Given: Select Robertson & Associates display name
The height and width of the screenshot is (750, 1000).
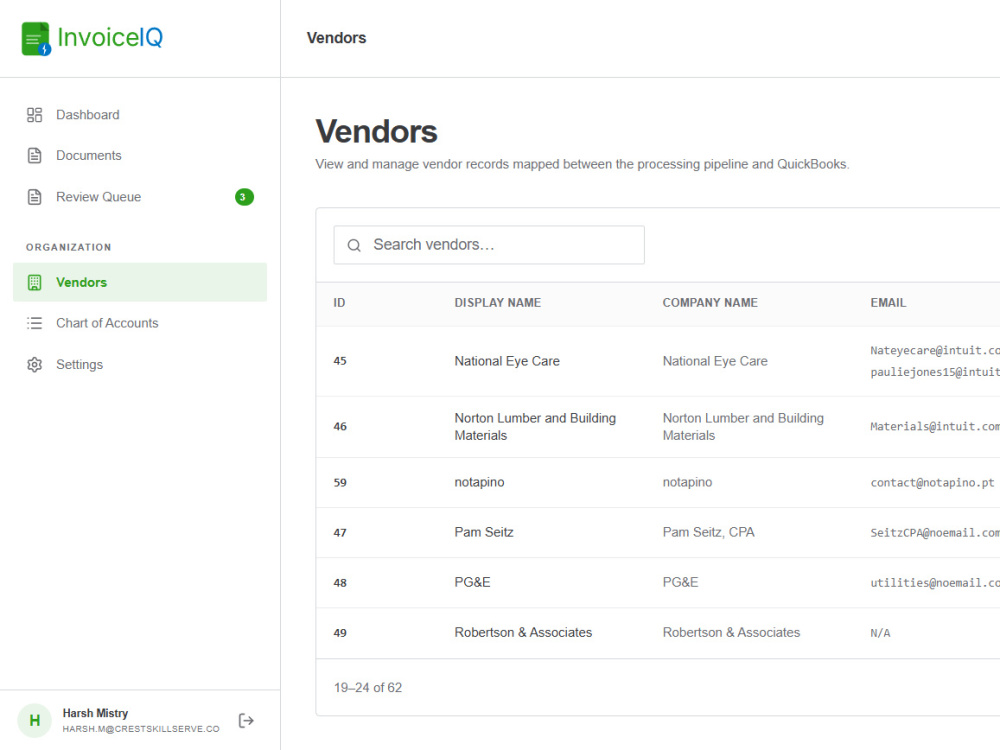Looking at the screenshot, I should 523,633.
